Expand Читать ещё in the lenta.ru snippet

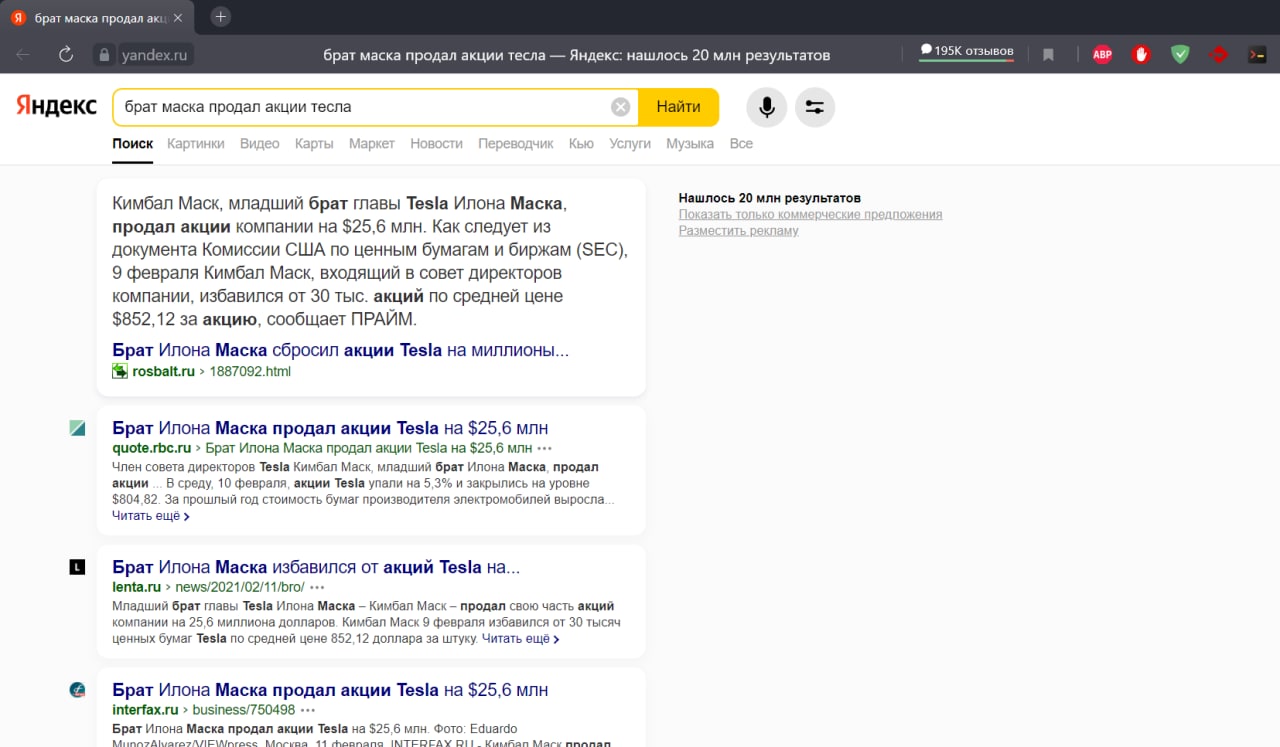pyautogui.click(x=521, y=638)
